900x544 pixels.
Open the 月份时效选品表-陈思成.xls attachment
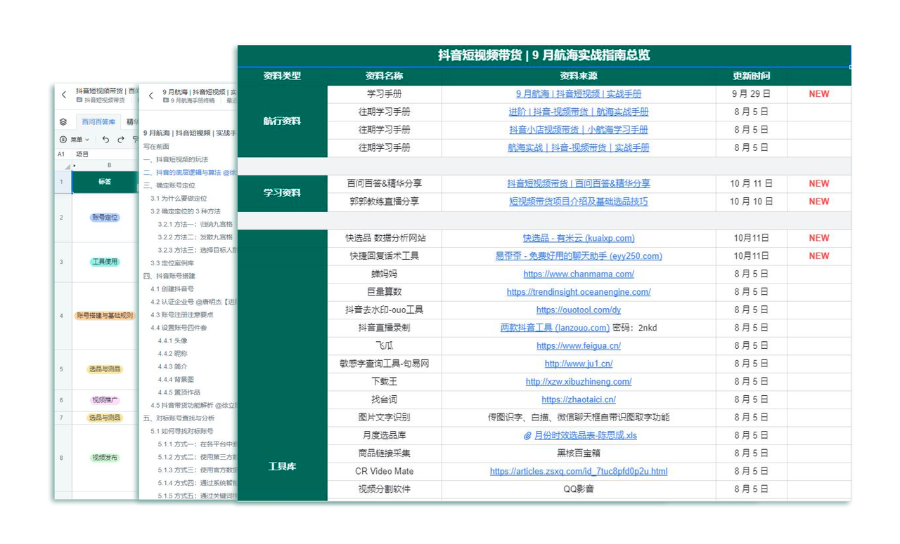(x=580, y=436)
